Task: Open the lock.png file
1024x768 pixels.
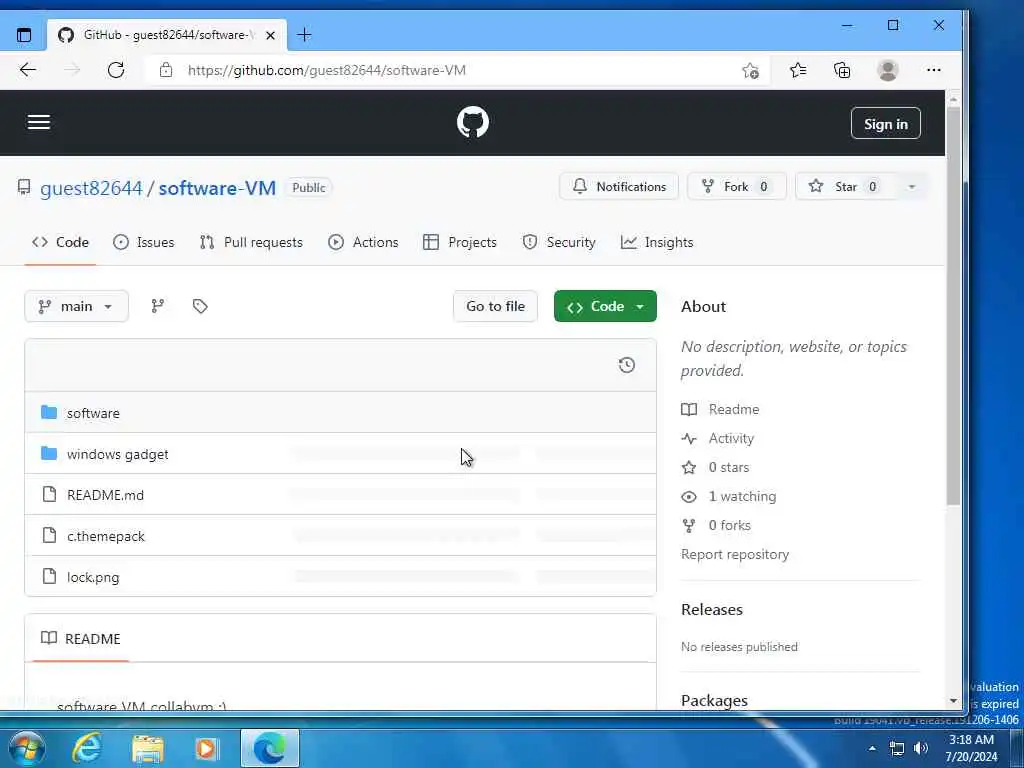Action: pyautogui.click(x=93, y=577)
